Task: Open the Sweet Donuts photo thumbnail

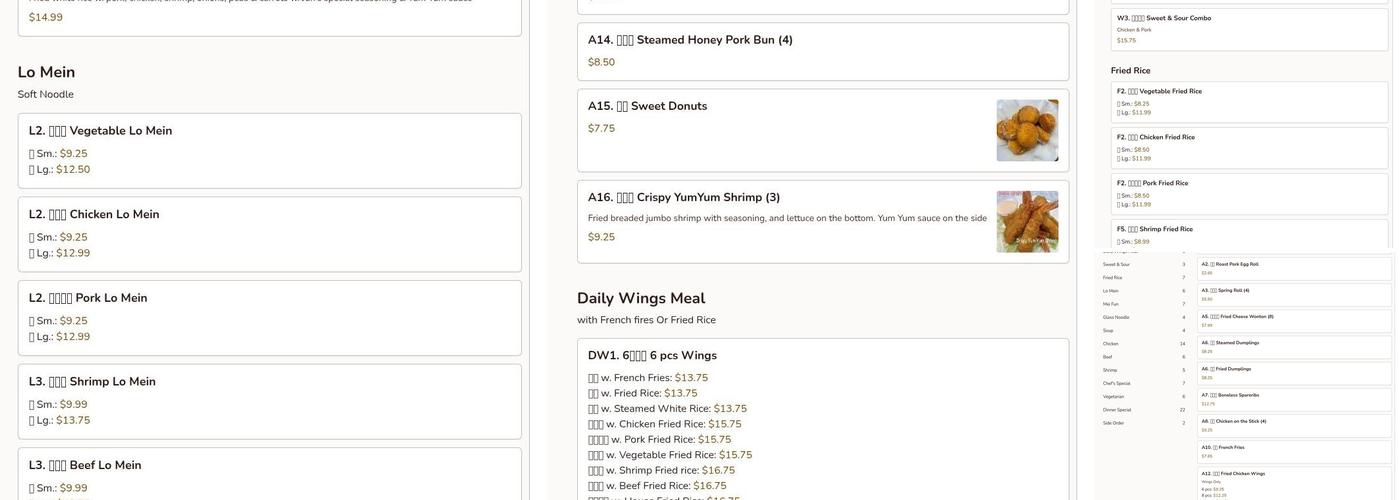Action: (1027, 130)
